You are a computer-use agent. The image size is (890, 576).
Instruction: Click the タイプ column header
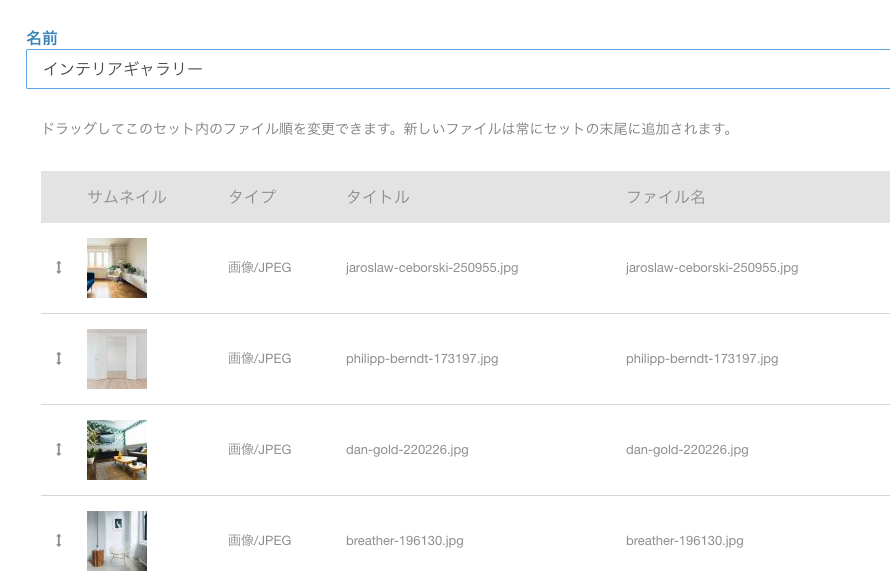click(x=251, y=197)
